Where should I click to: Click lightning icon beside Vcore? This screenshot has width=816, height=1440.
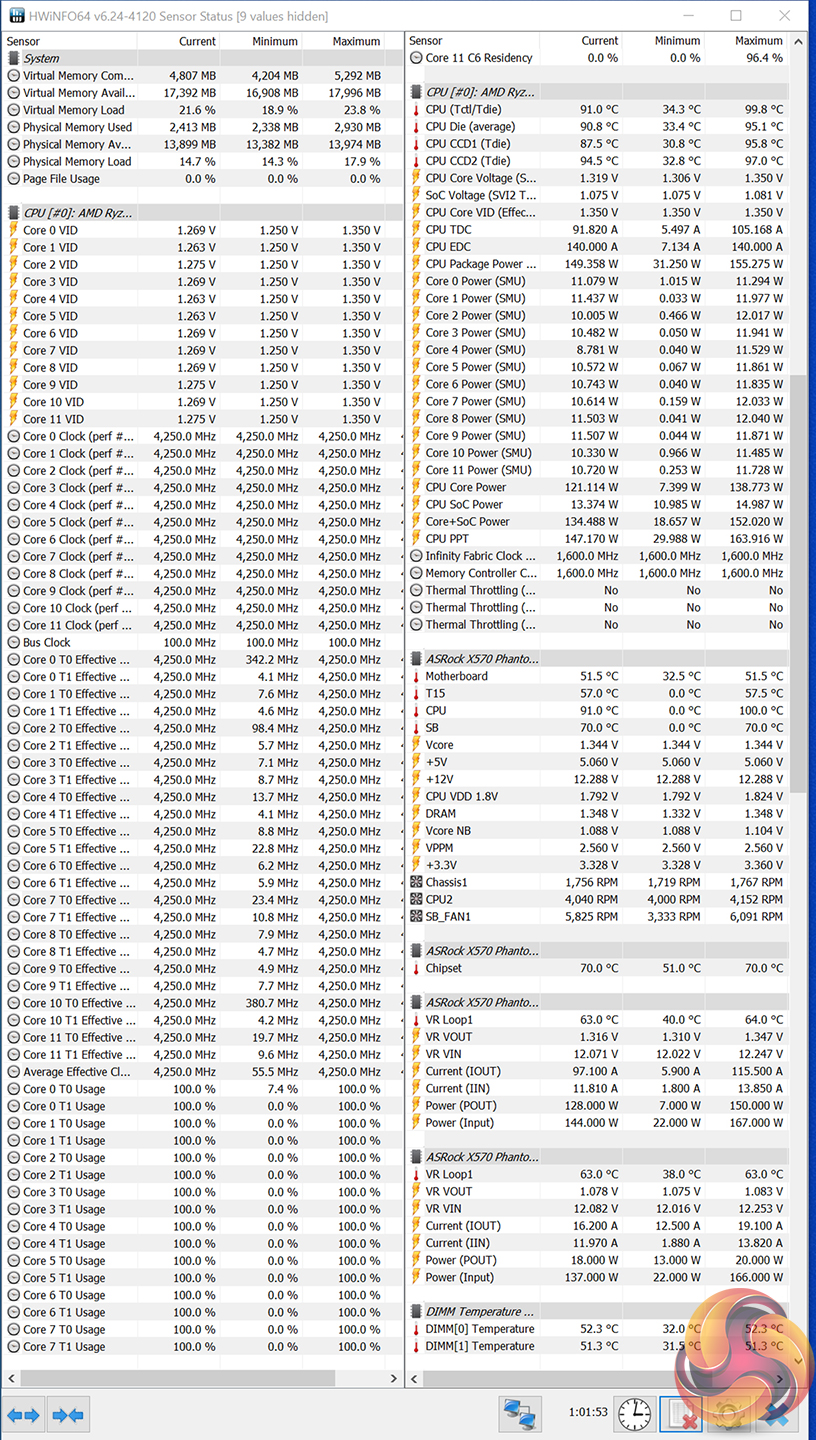click(x=416, y=745)
